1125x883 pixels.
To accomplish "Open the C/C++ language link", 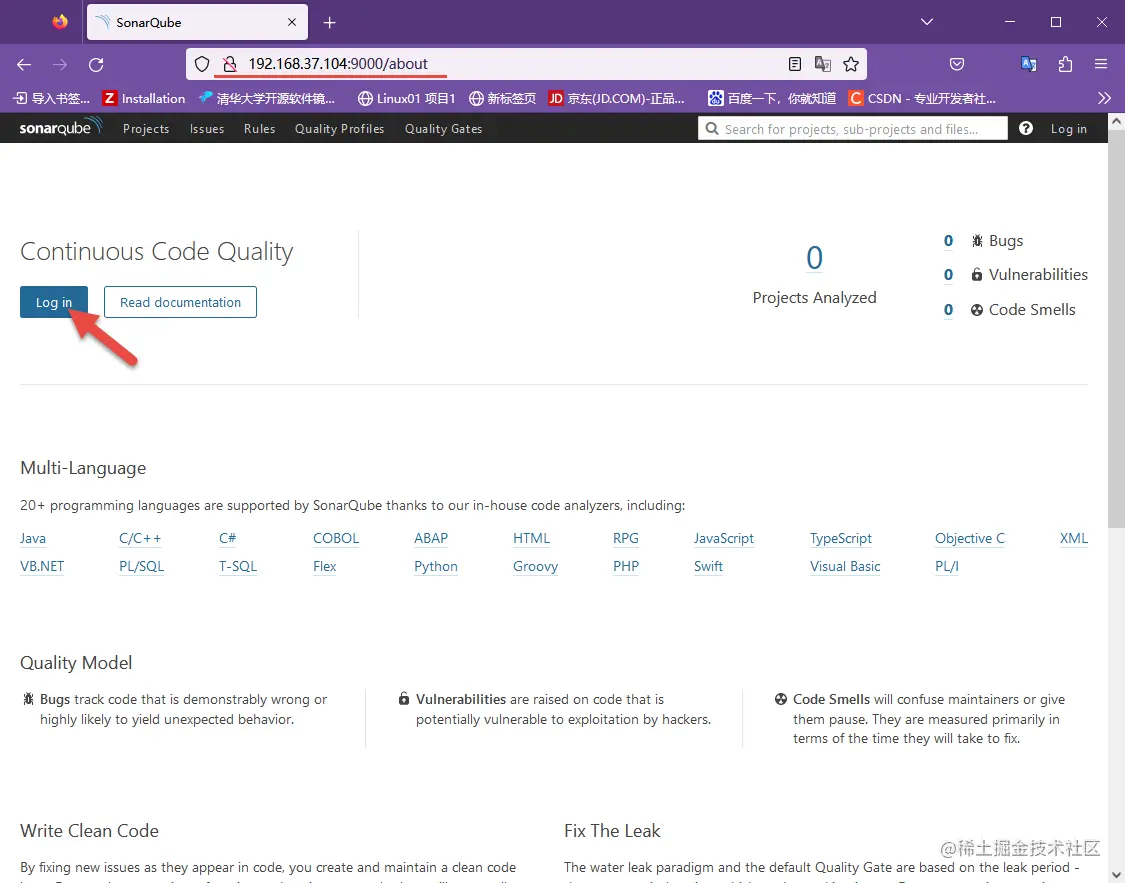I will tap(140, 539).
